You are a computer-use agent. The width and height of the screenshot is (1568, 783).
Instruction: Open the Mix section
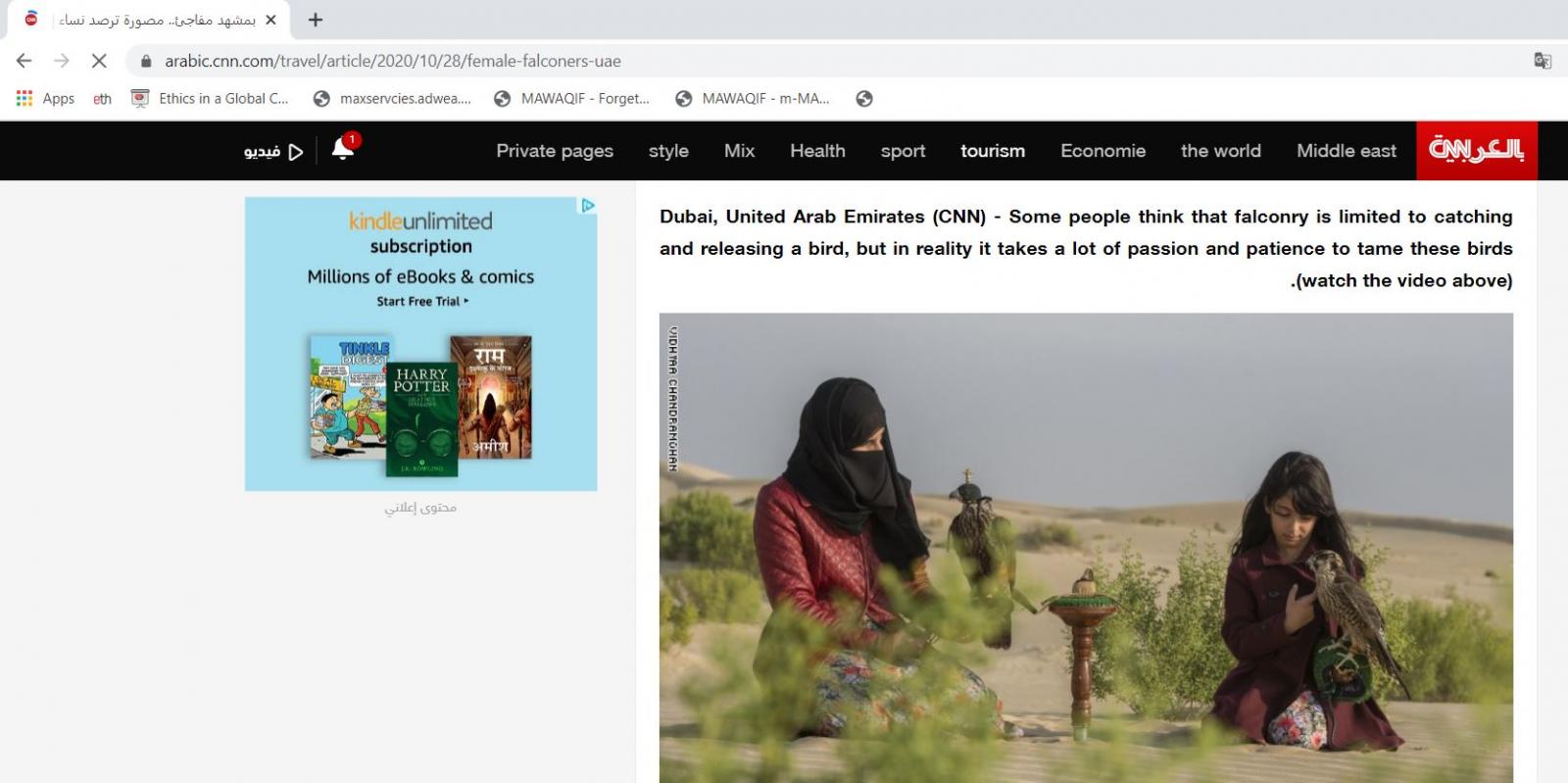(x=739, y=151)
